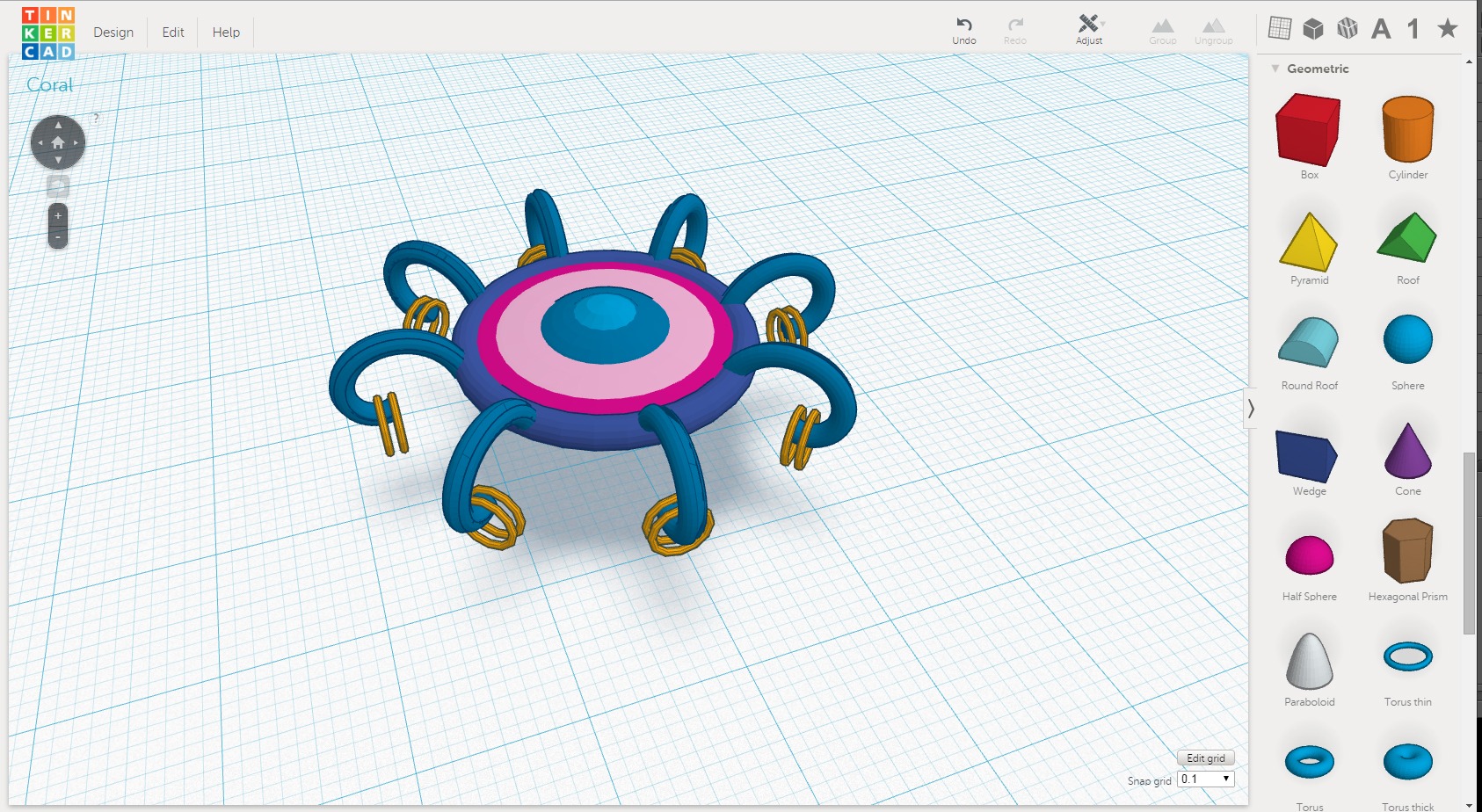Orbit the view left
Viewport: 1482px width, 812px height.
pos(40,142)
